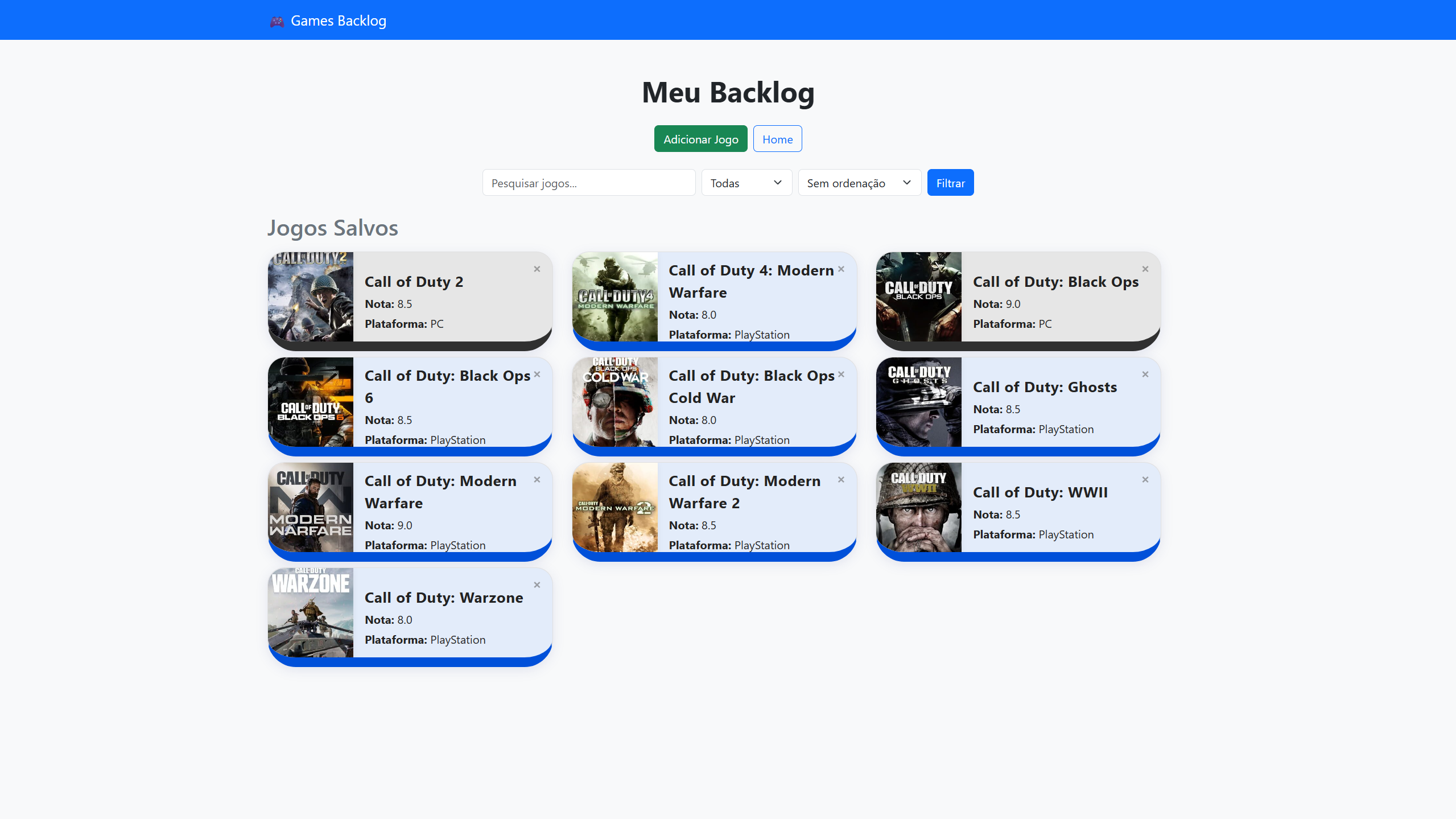The width and height of the screenshot is (1456, 819).
Task: Expand the Sem ordenação sorting dropdown
Action: [859, 183]
